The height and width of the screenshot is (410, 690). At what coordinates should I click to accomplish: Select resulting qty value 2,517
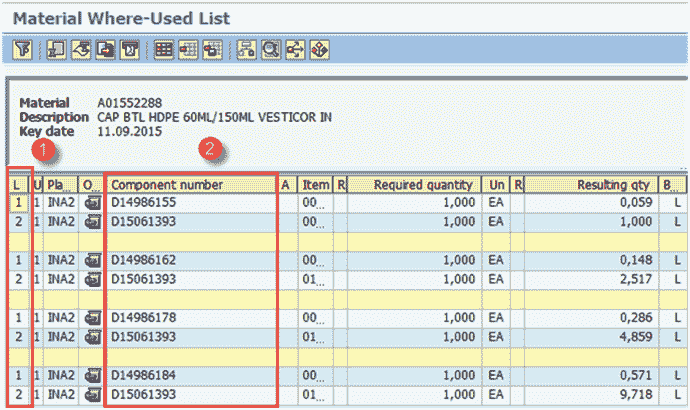tap(591, 280)
